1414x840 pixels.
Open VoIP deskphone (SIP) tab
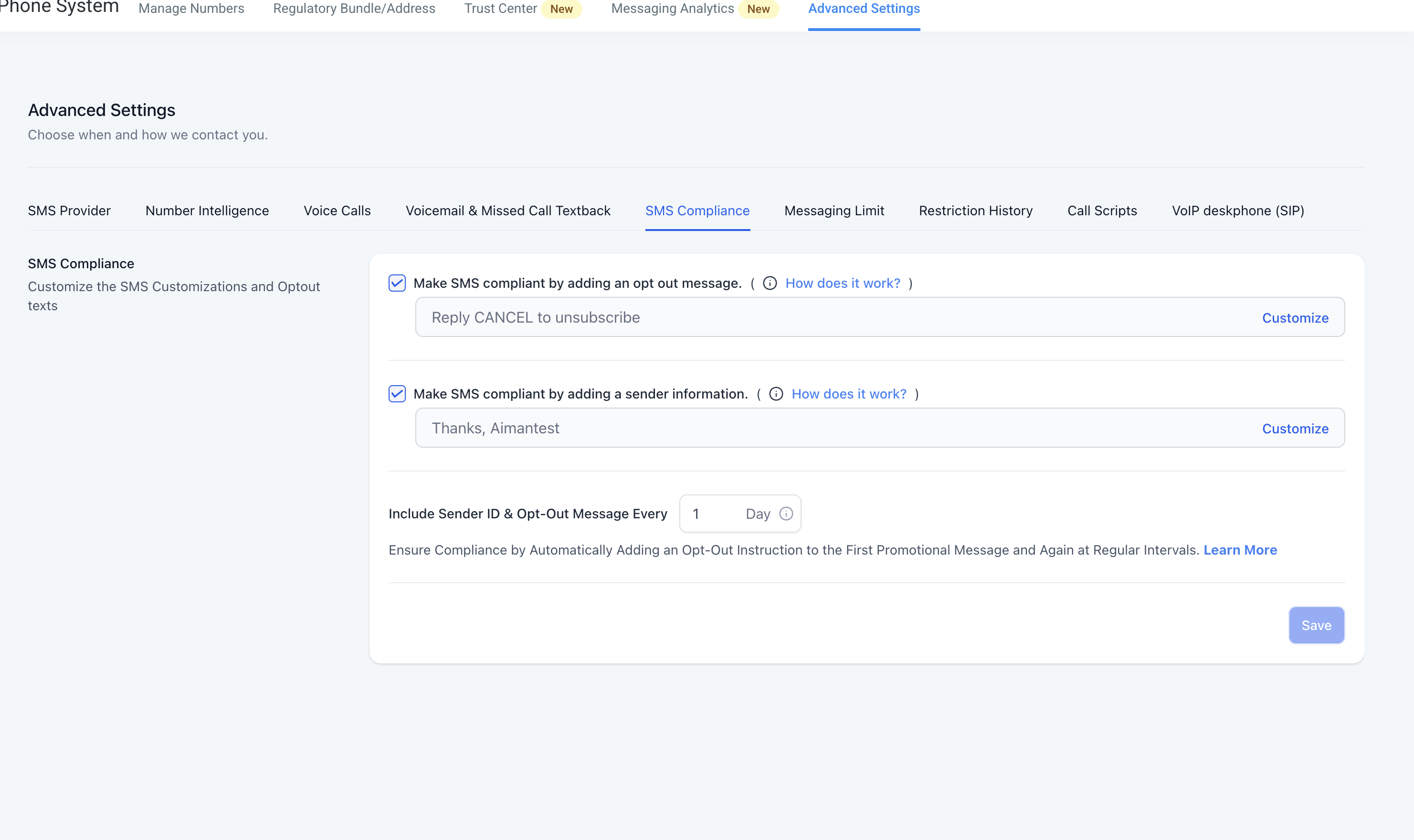tap(1237, 210)
